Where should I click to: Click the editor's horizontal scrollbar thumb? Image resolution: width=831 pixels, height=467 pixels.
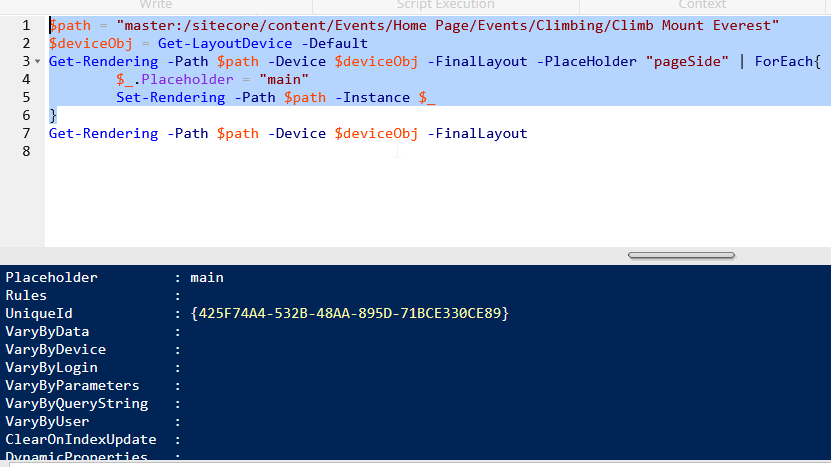tap(681, 255)
